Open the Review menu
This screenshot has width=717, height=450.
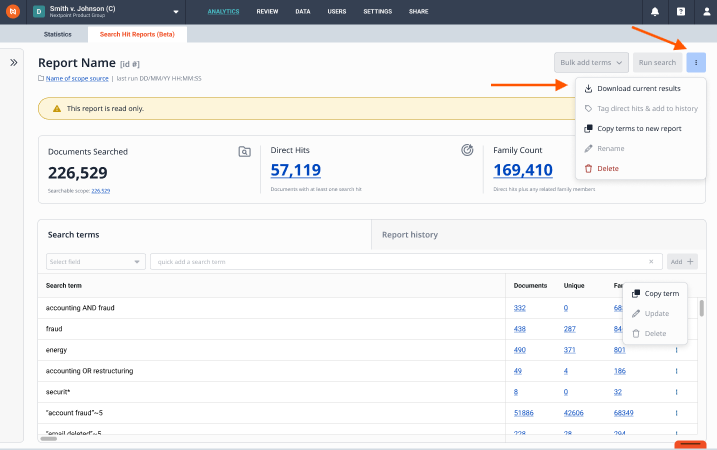267,12
